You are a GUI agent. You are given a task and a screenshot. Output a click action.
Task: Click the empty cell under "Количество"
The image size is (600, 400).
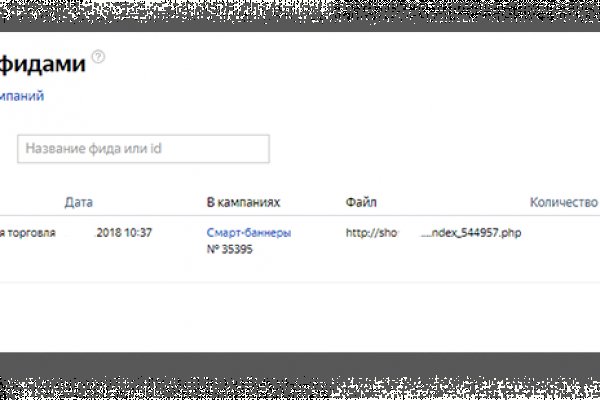coord(563,240)
